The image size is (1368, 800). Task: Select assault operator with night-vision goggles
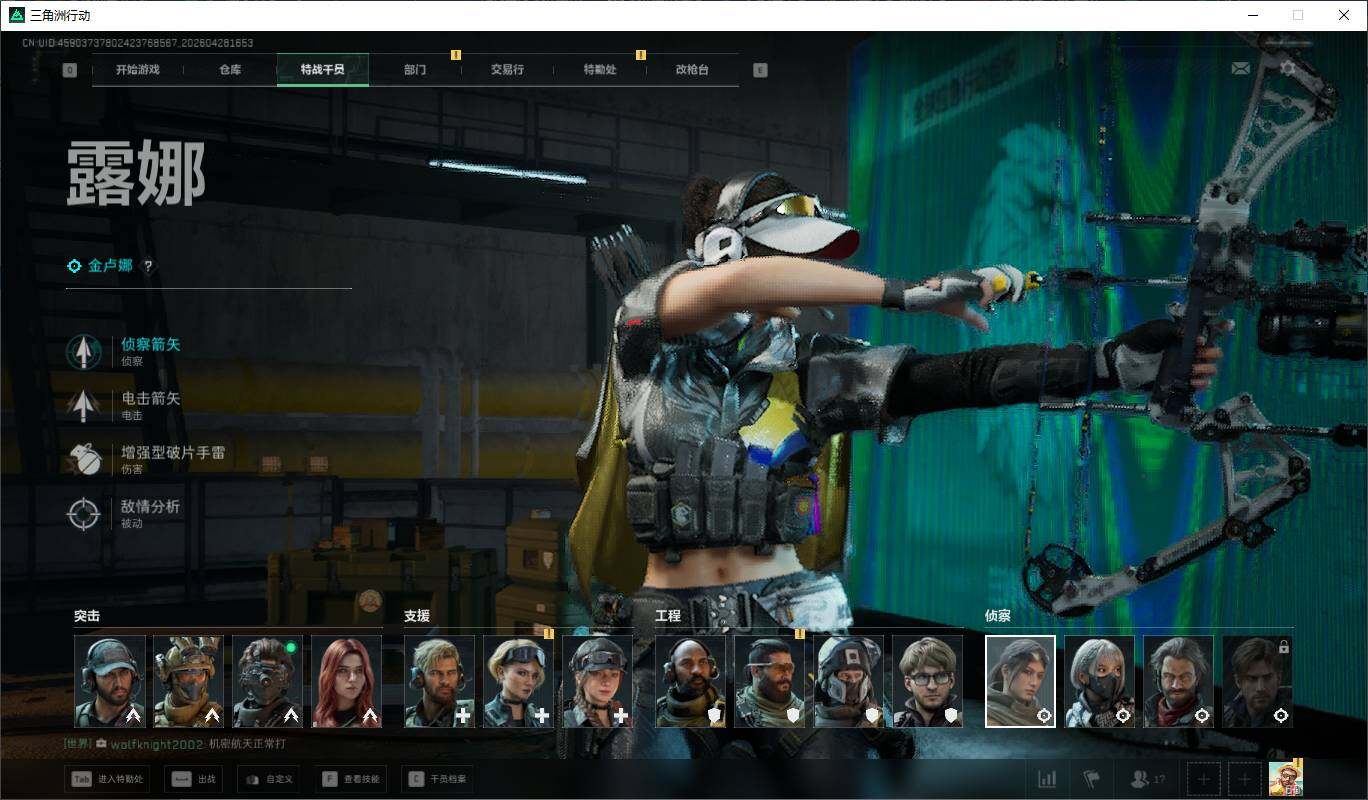click(268, 681)
